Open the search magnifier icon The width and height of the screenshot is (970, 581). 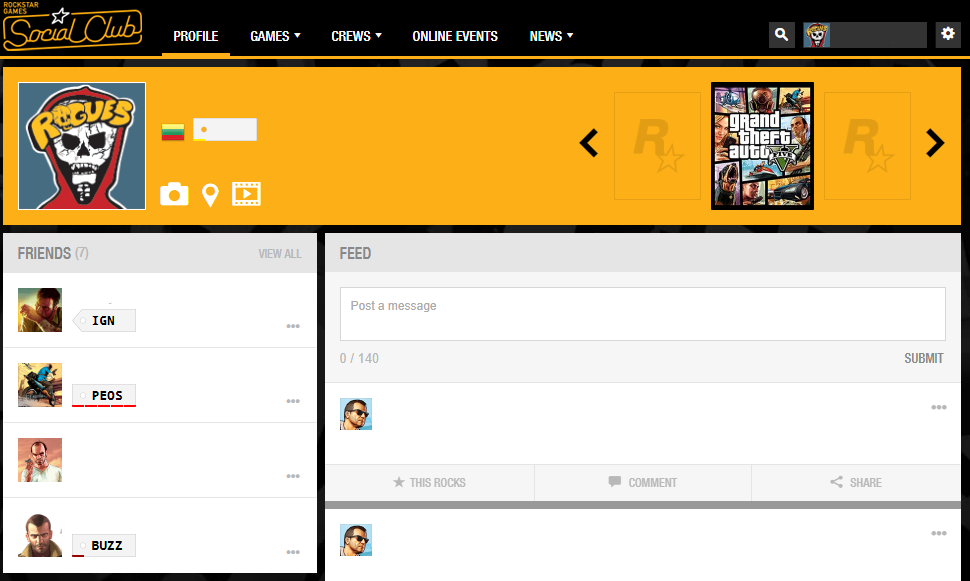pos(781,35)
